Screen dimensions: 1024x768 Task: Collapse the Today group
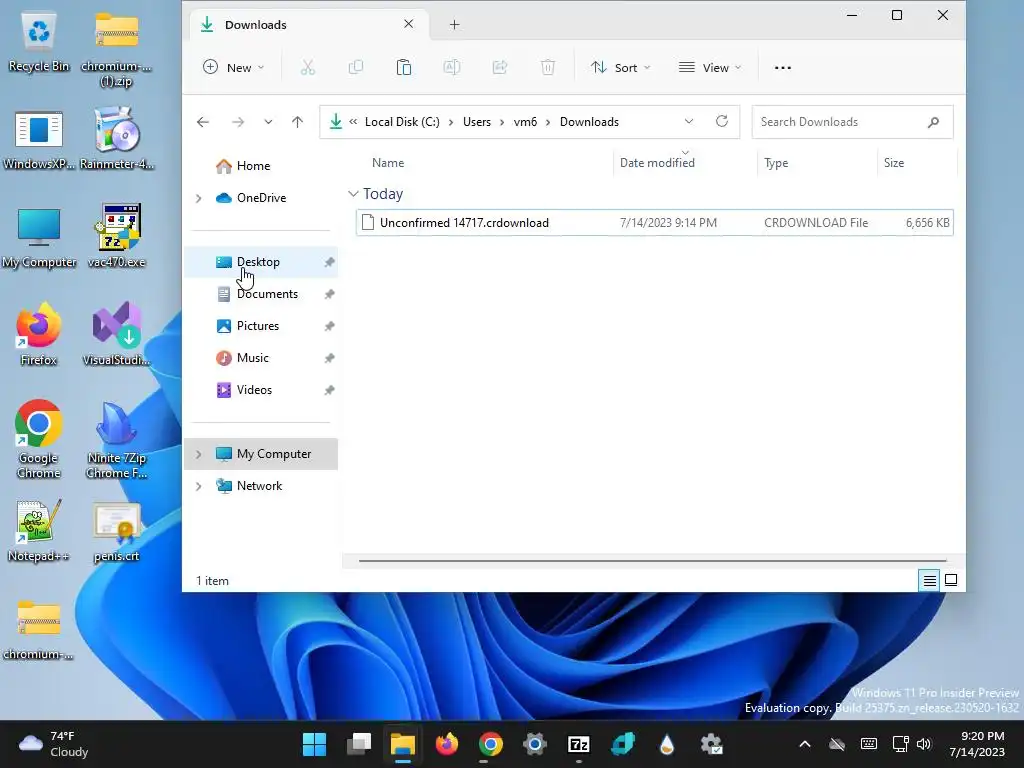(353, 194)
